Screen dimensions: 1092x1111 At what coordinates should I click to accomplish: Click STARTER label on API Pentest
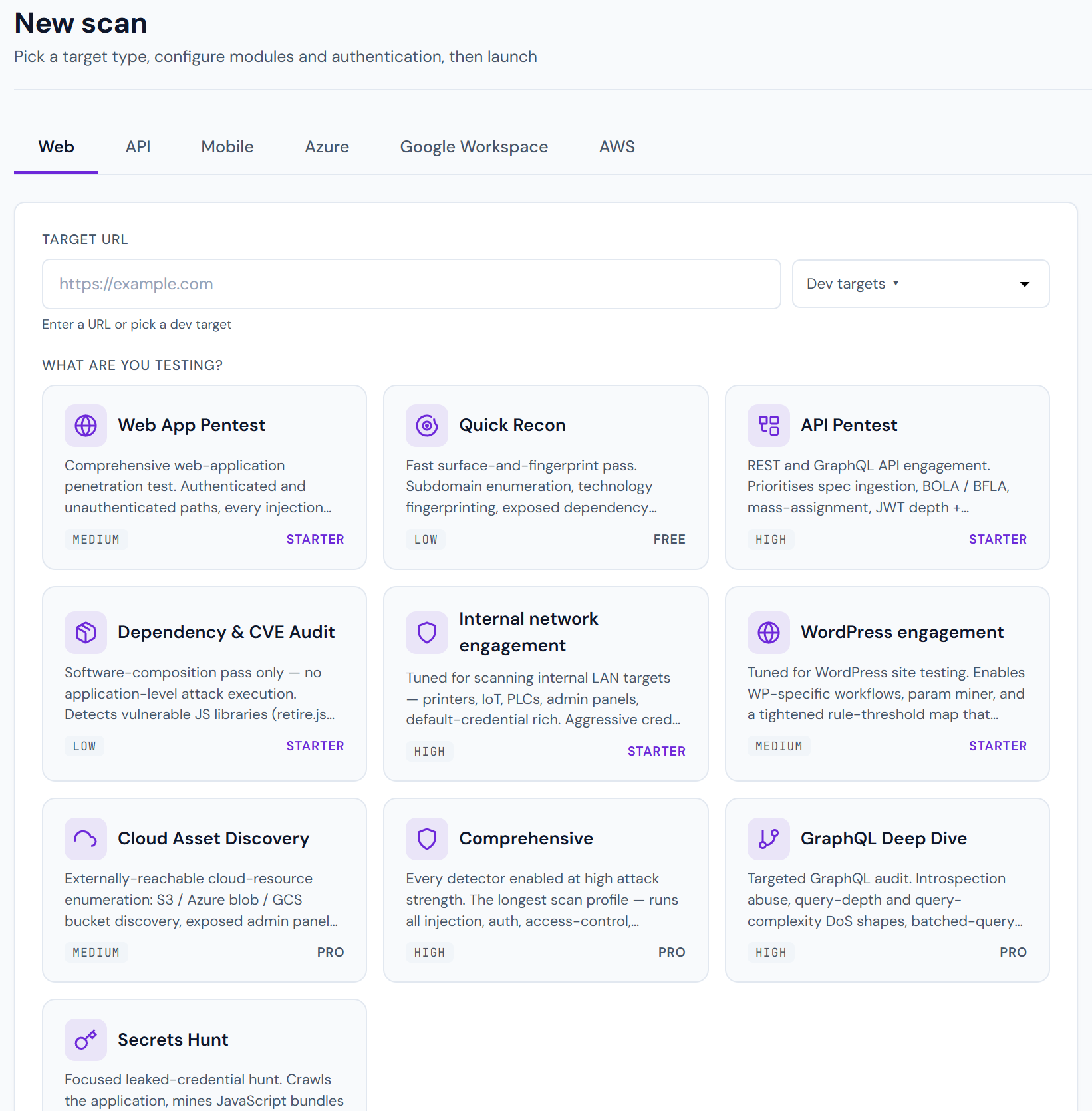pos(998,540)
